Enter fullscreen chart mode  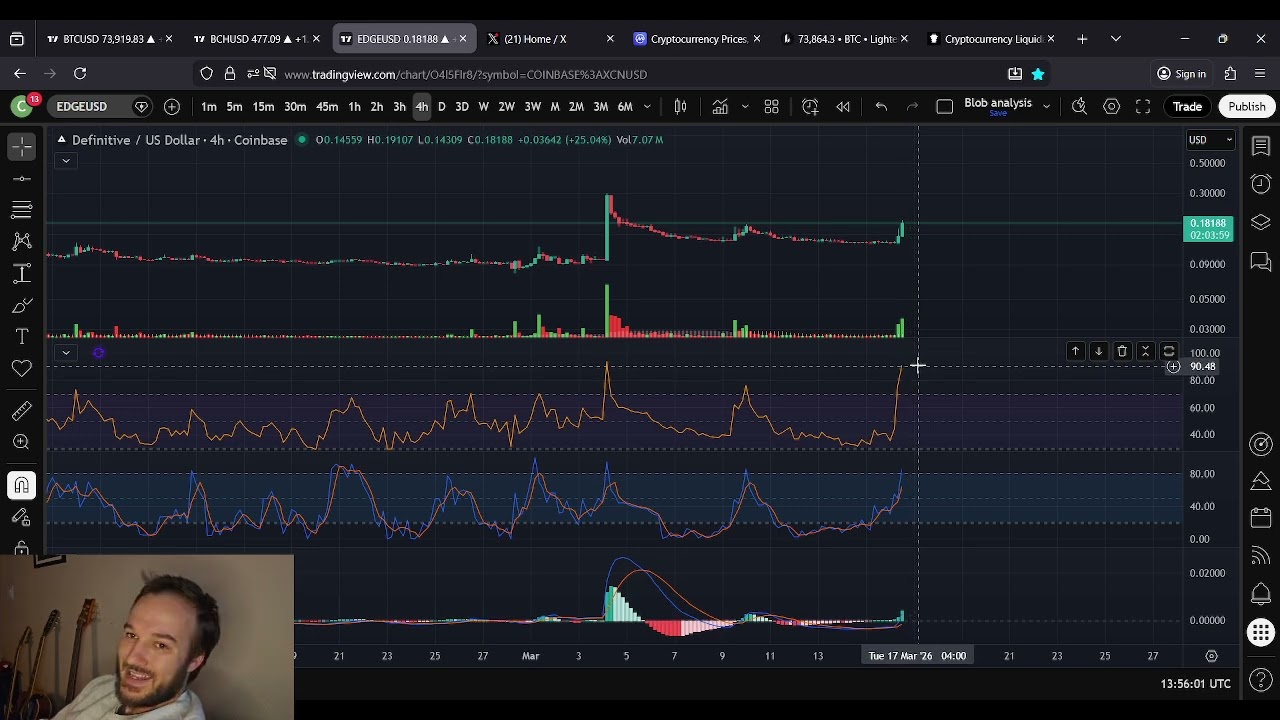pyautogui.click(x=1143, y=107)
